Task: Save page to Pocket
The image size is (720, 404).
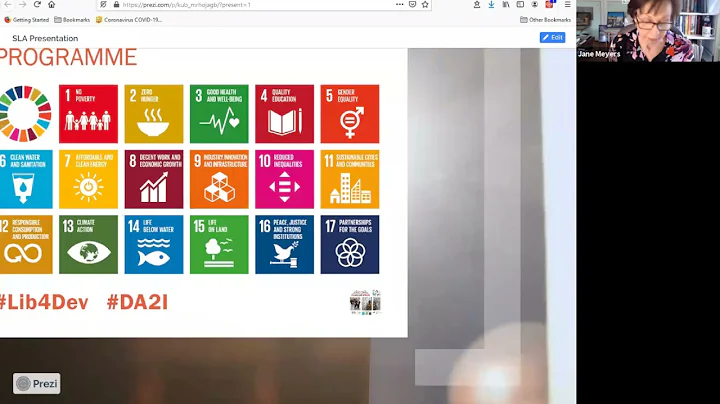Action: click(412, 5)
